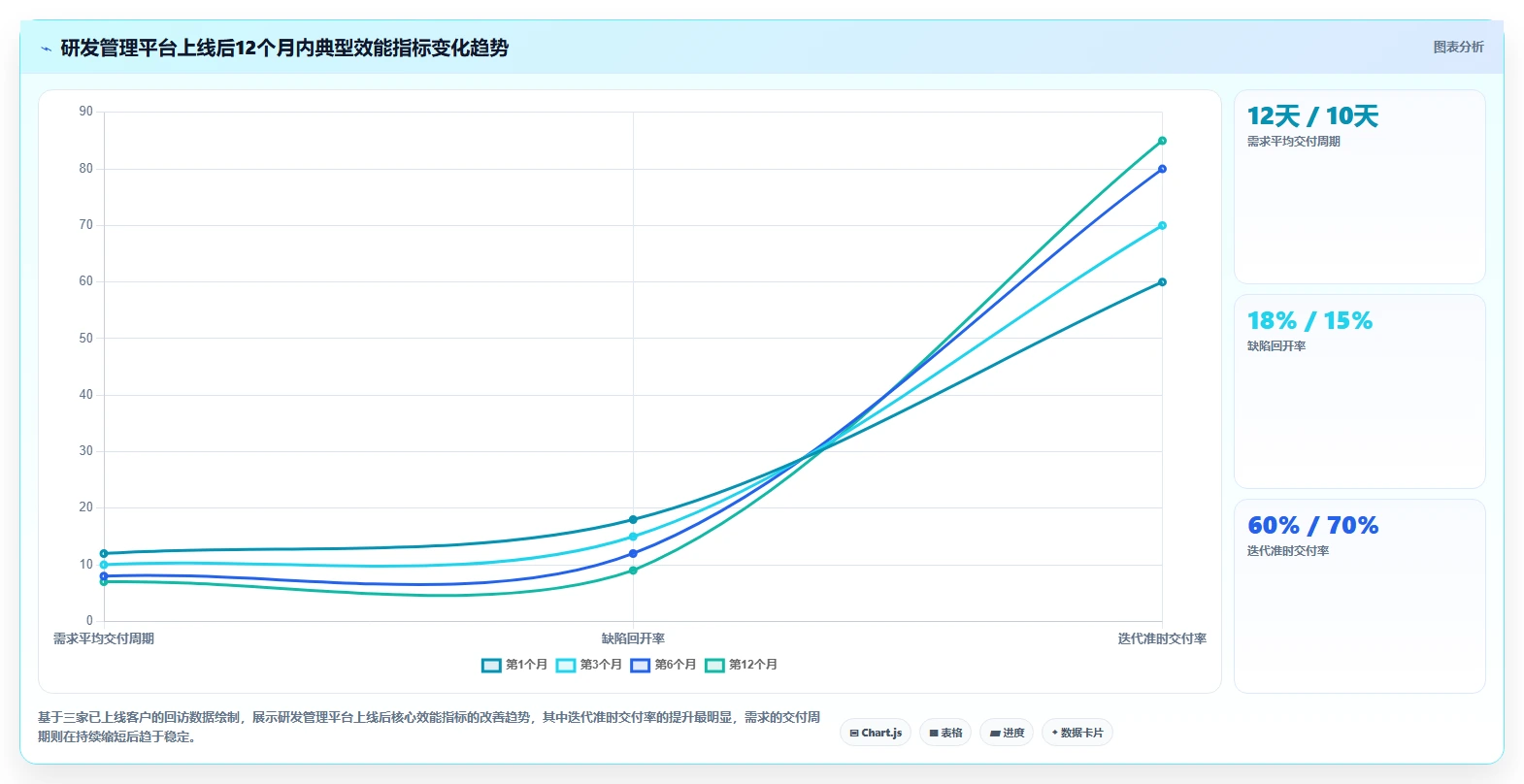This screenshot has width=1524, height=784.
Task: Select 第1个月 data point at 需求平均交付周期 (12)
Action: click(104, 554)
